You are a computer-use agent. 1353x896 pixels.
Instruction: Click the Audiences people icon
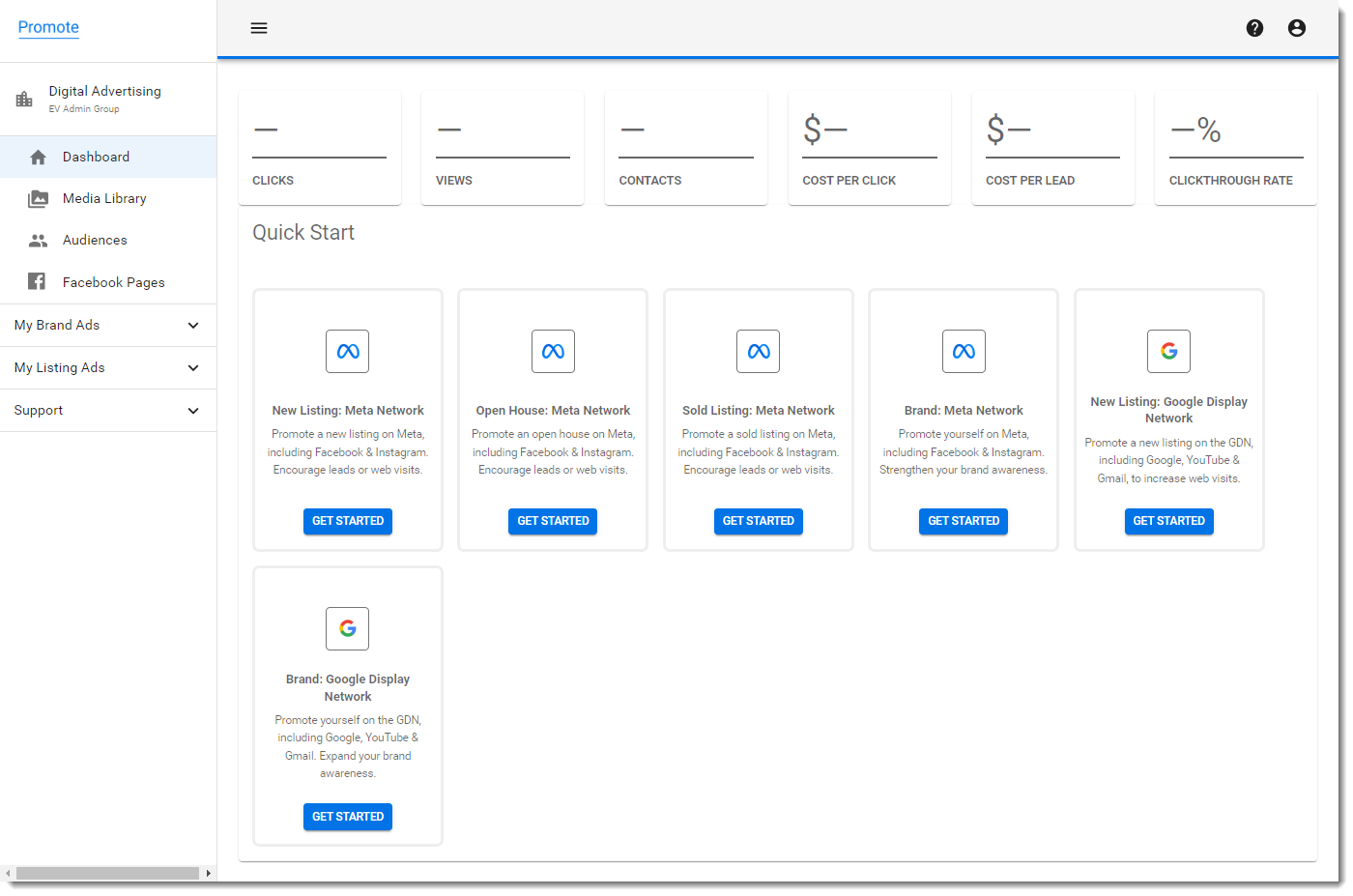tap(38, 241)
